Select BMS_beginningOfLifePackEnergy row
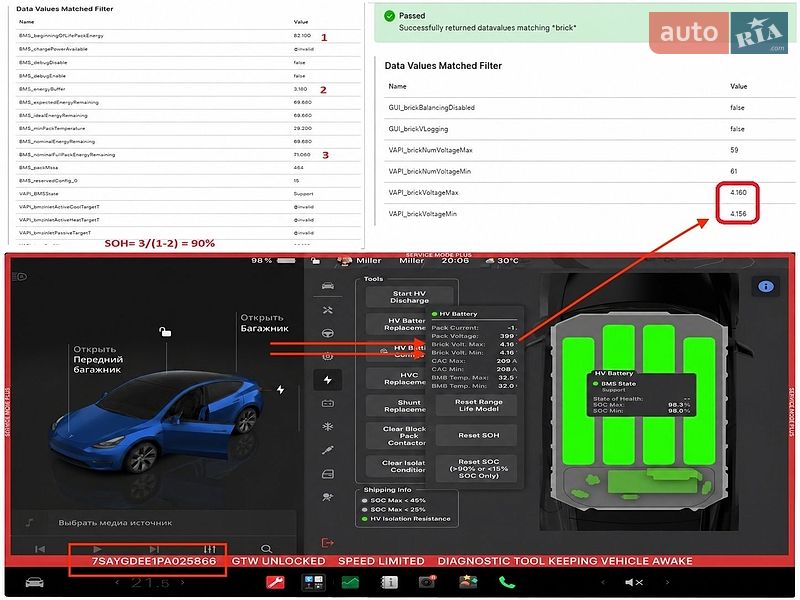Screen dimensions: 800x600 [x=189, y=36]
